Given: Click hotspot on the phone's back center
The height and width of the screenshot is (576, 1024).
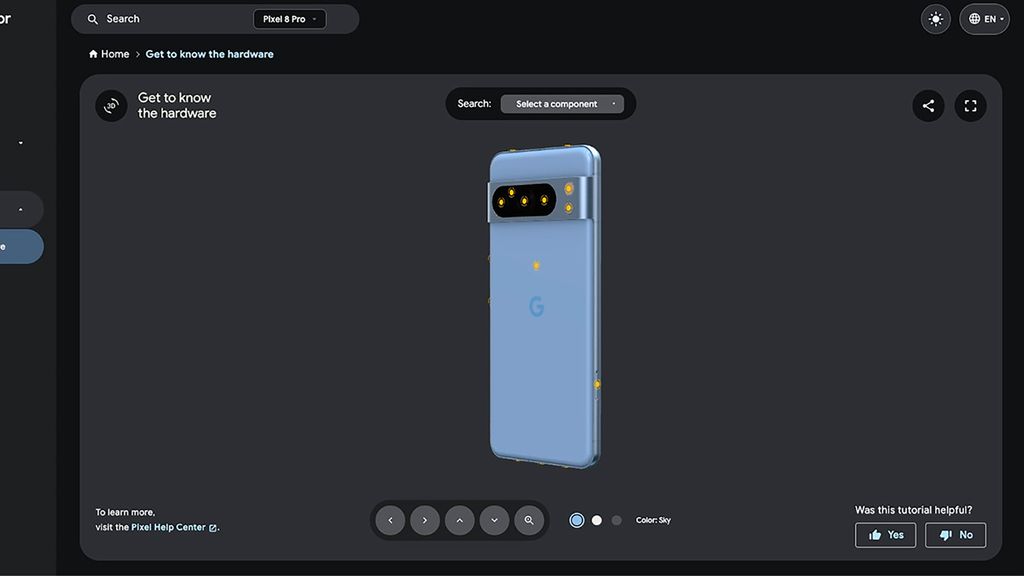Looking at the screenshot, I should pos(536,266).
